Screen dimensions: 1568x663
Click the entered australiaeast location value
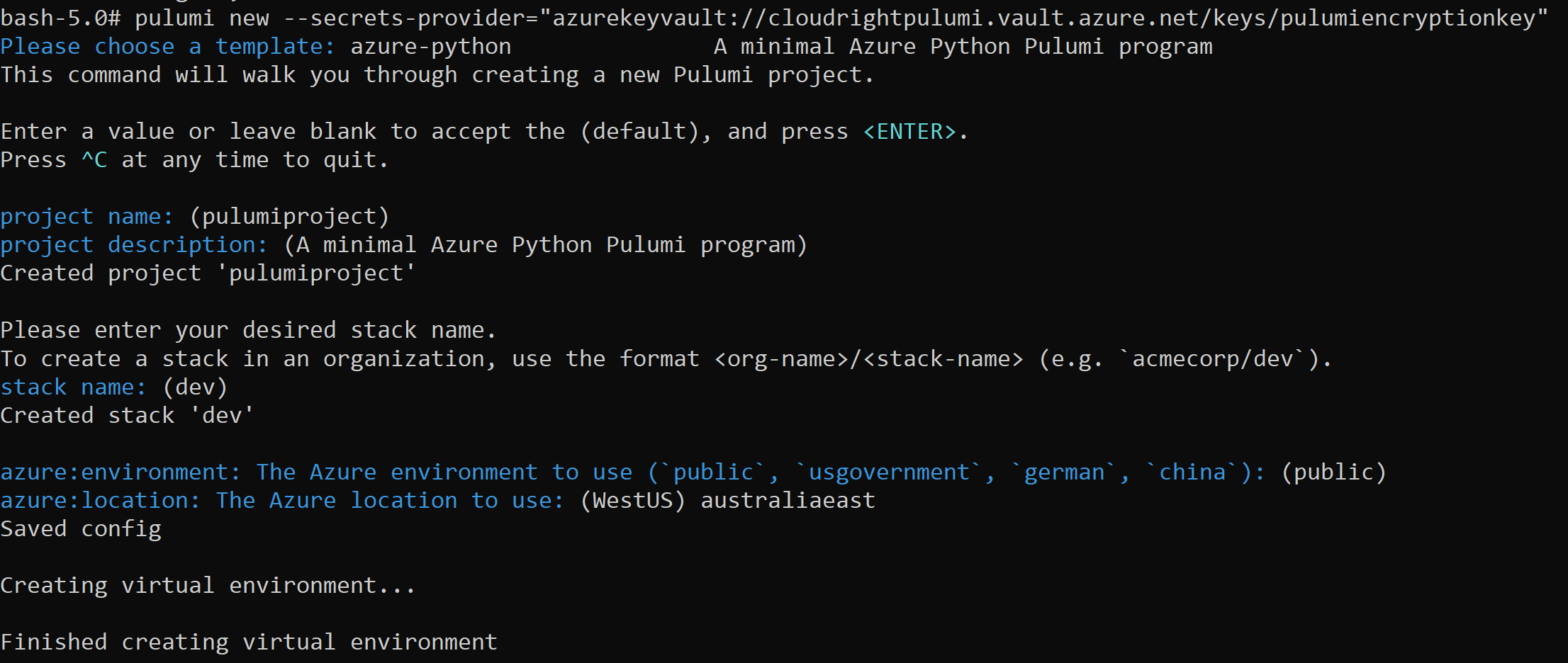(x=788, y=501)
